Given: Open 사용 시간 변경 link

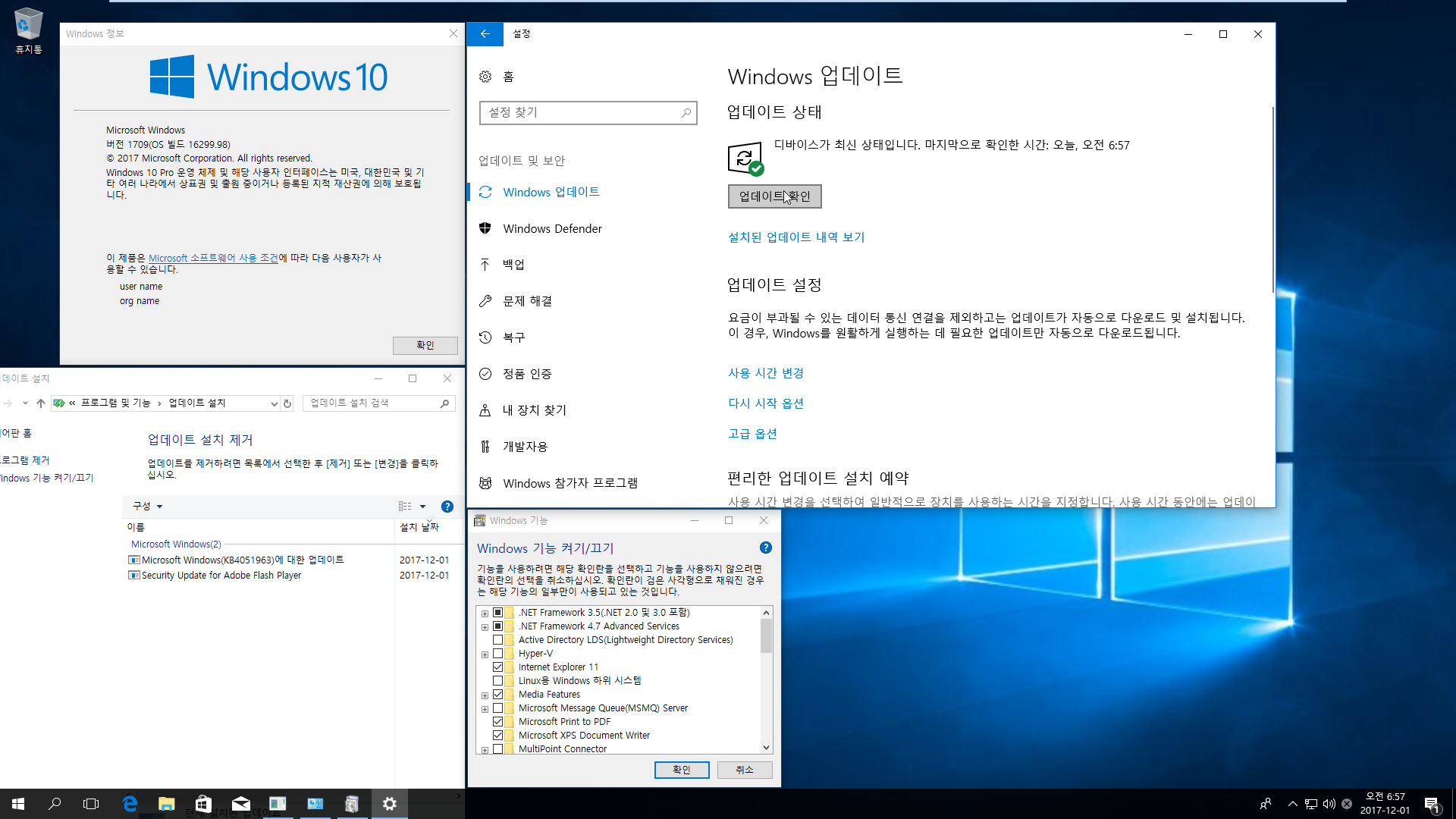Looking at the screenshot, I should 766,373.
